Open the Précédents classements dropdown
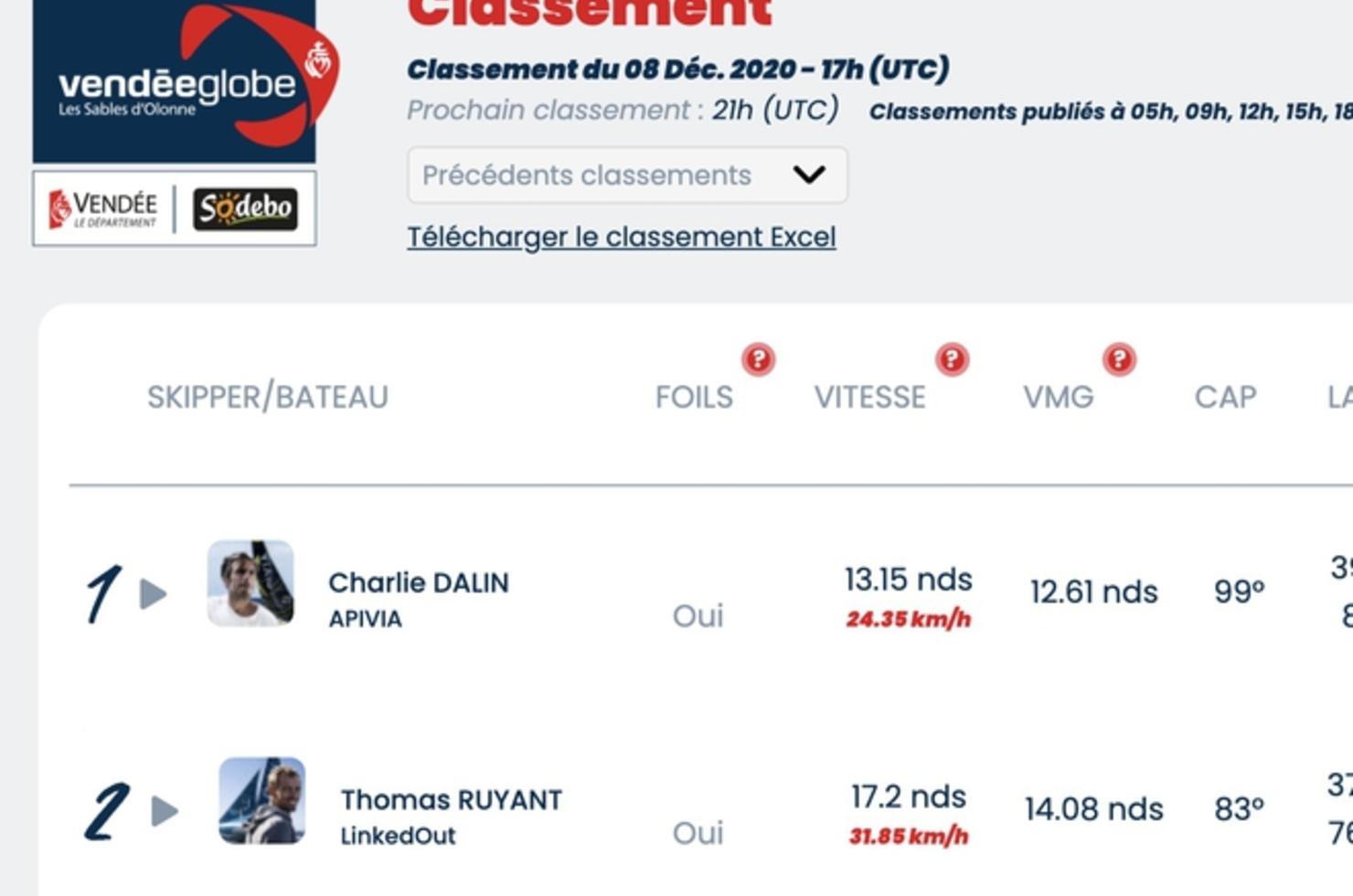Screen dimensions: 1353x896 click(627, 175)
